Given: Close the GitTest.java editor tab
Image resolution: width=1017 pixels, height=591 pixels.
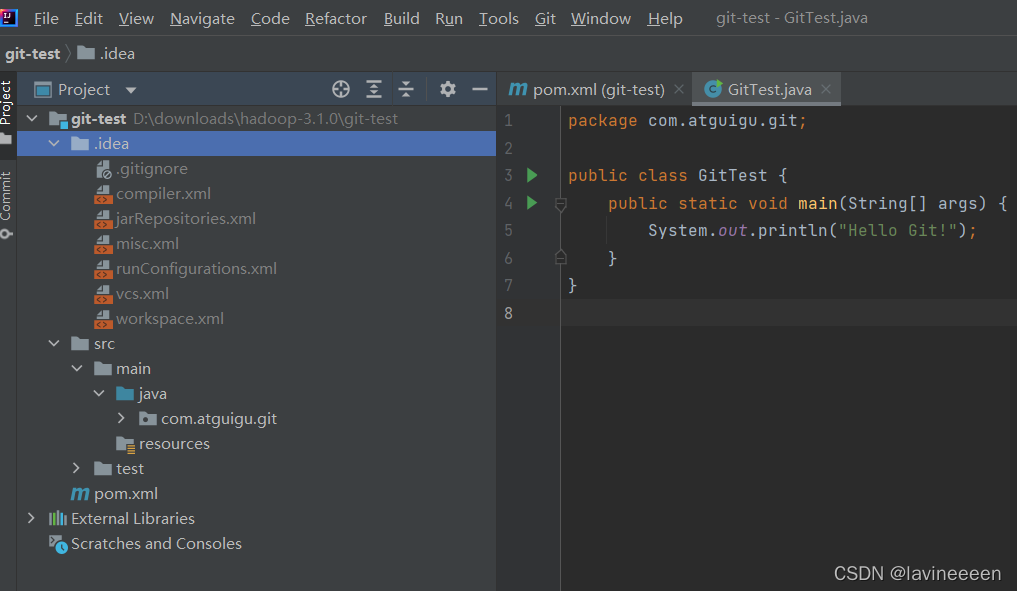Looking at the screenshot, I should coord(826,89).
